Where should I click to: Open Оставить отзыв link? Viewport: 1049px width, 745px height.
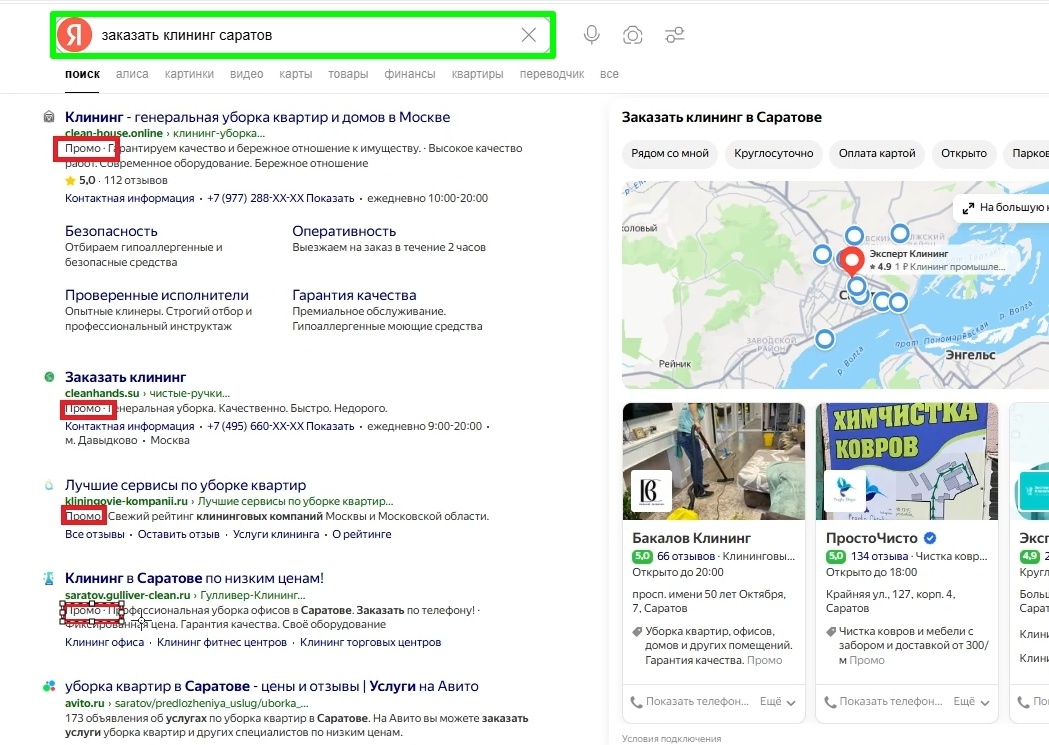pyautogui.click(x=179, y=535)
